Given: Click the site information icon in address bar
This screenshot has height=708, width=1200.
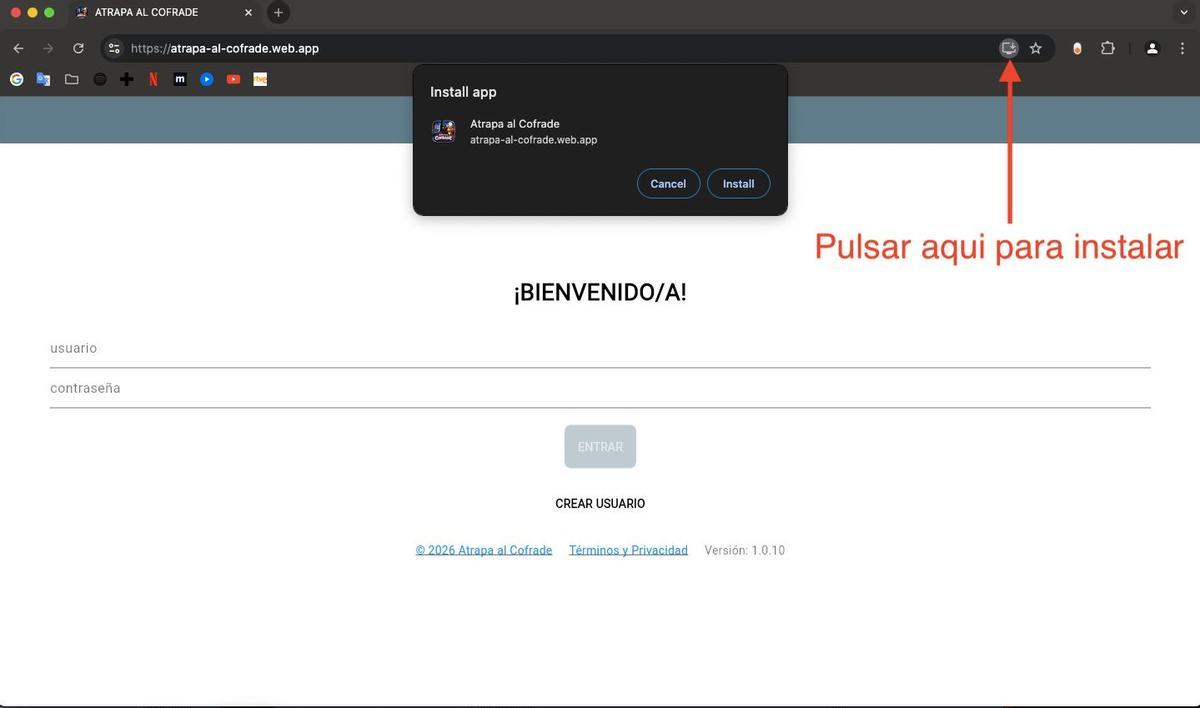Looking at the screenshot, I should [x=113, y=47].
